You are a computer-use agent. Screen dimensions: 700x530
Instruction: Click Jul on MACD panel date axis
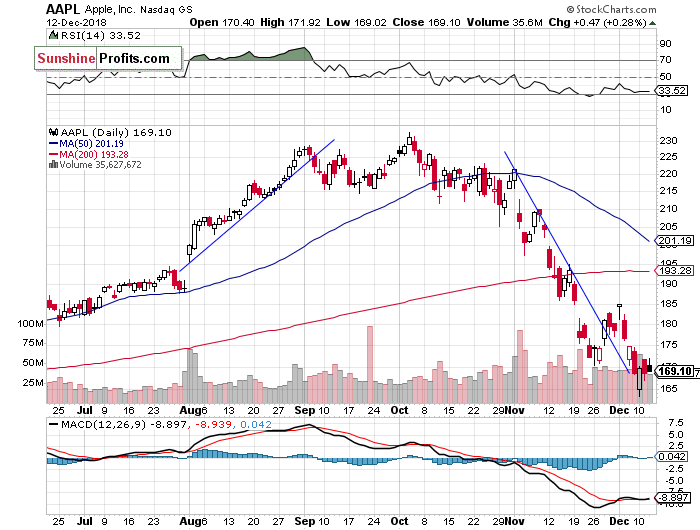[x=84, y=521]
